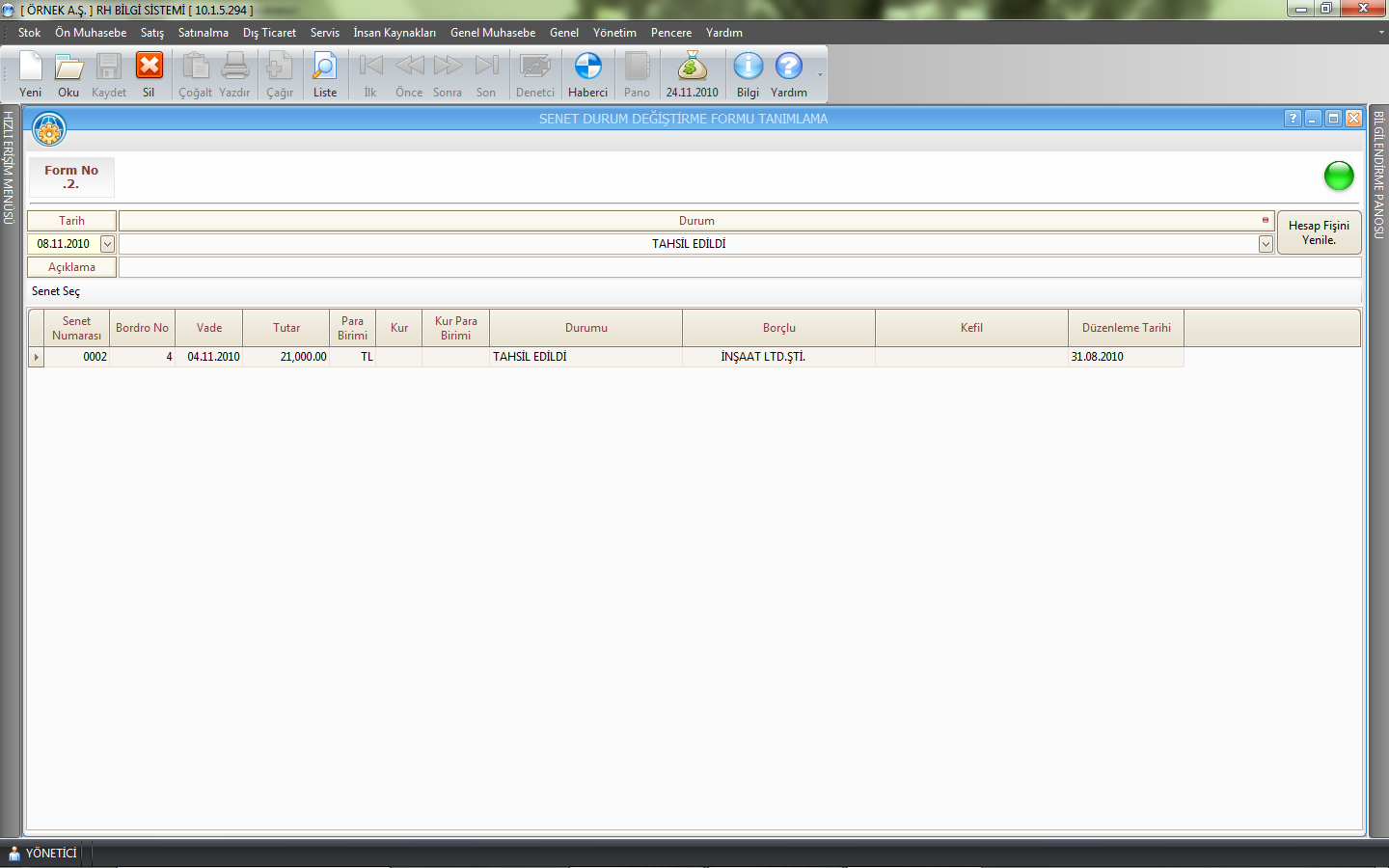Open the Durum status dropdown arrow
Image resolution: width=1389 pixels, height=868 pixels.
coord(1266,244)
